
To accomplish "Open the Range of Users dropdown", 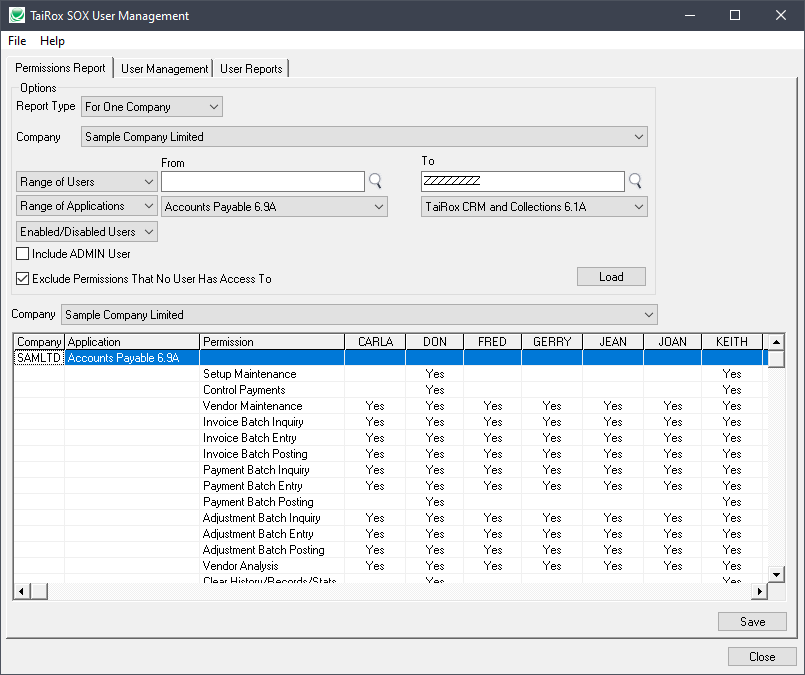I will tap(87, 182).
